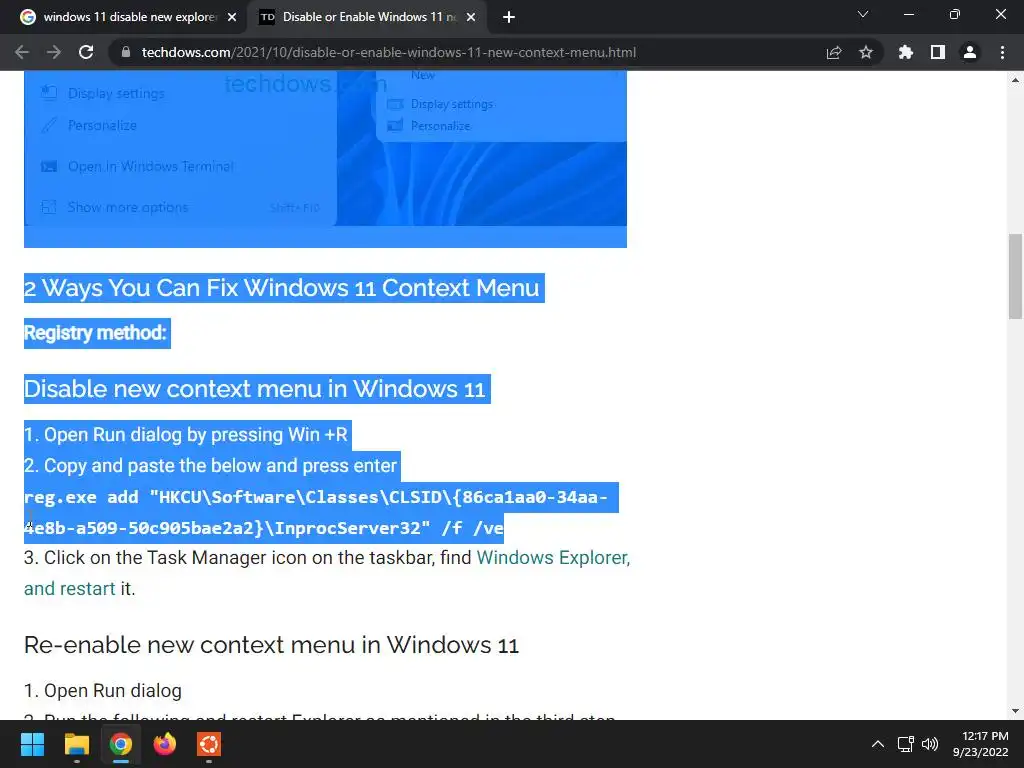Go back to the previous page

click(22, 52)
